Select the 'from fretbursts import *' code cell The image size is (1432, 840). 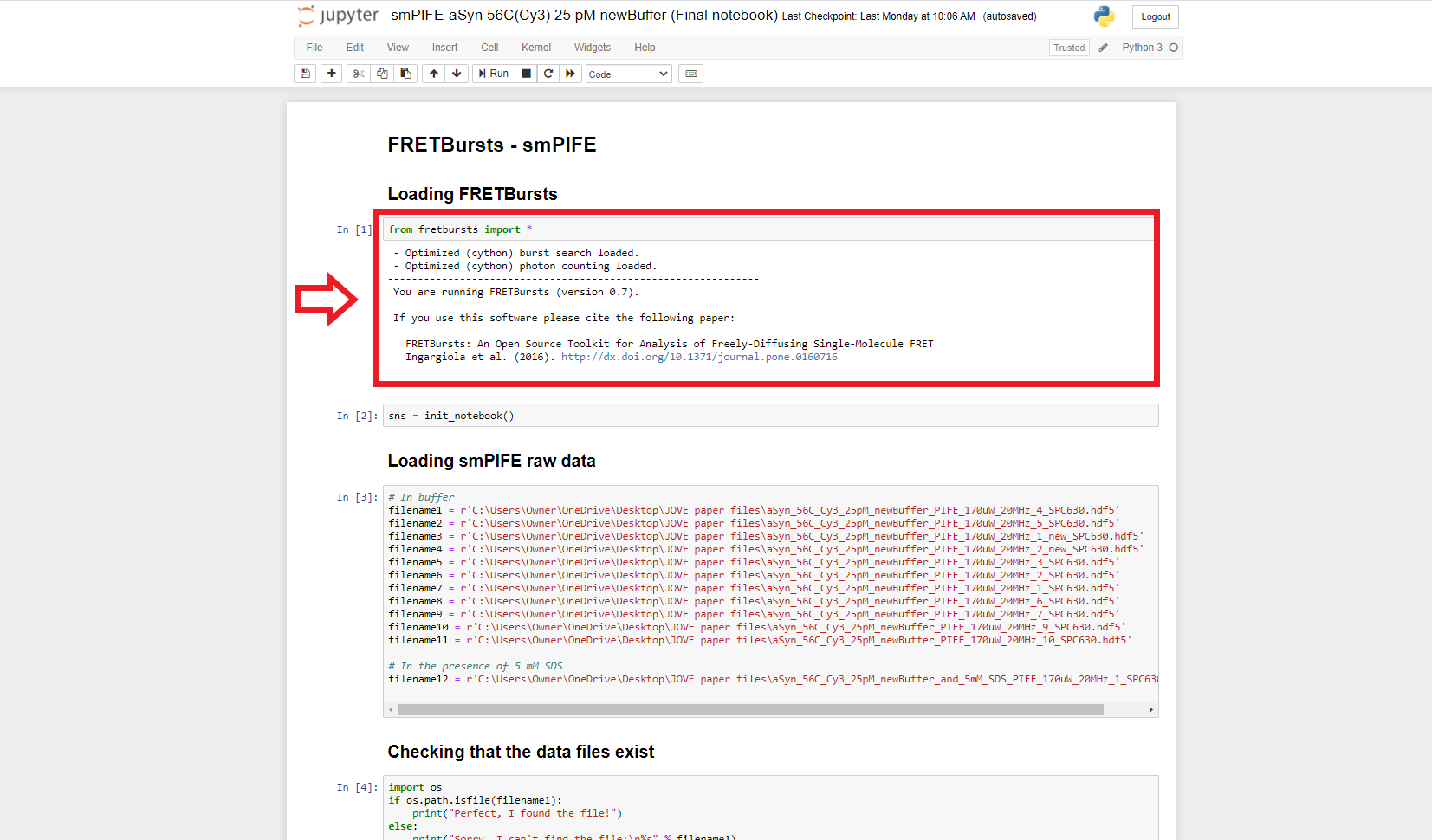(x=770, y=229)
